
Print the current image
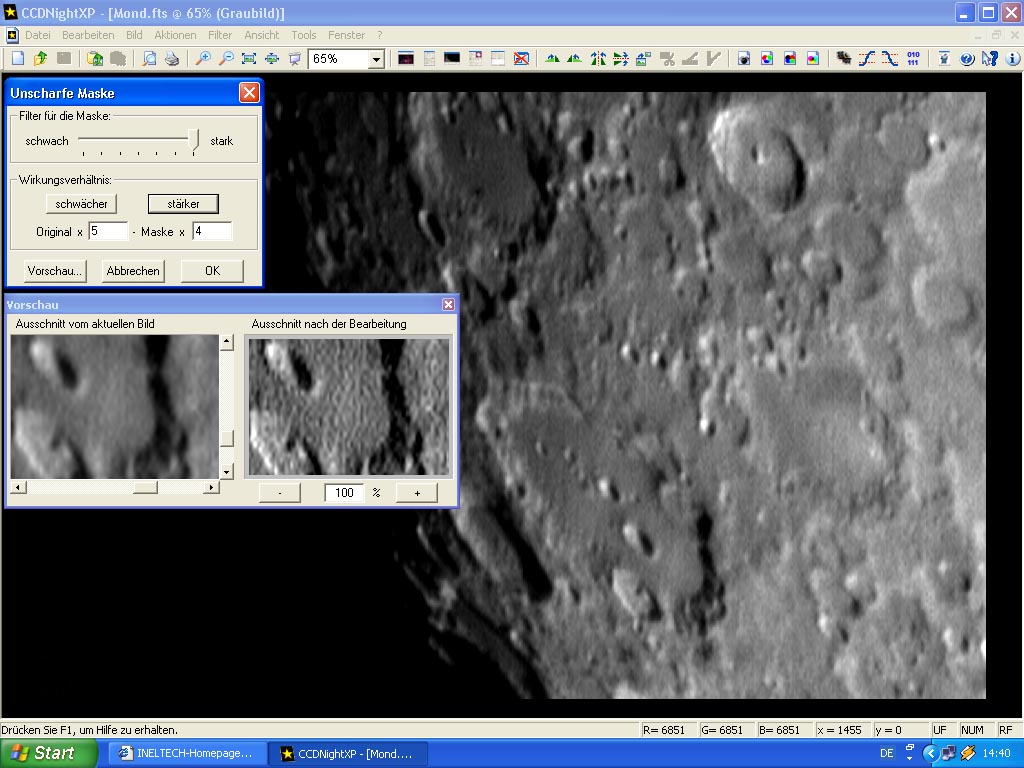pos(172,59)
